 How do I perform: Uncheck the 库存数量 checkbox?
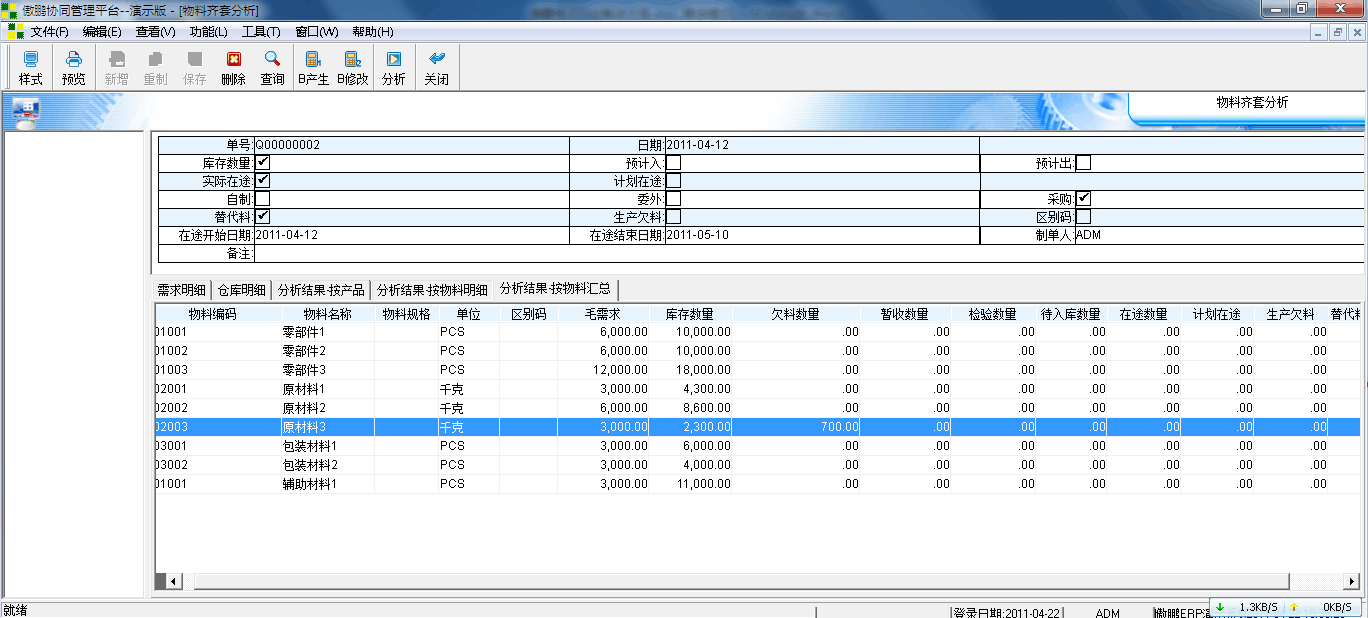(x=264, y=162)
